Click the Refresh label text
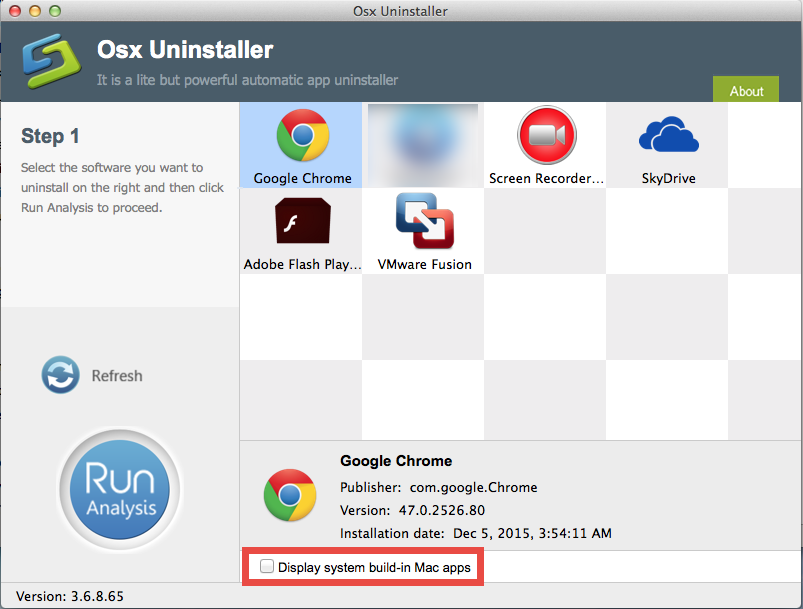 tap(117, 375)
